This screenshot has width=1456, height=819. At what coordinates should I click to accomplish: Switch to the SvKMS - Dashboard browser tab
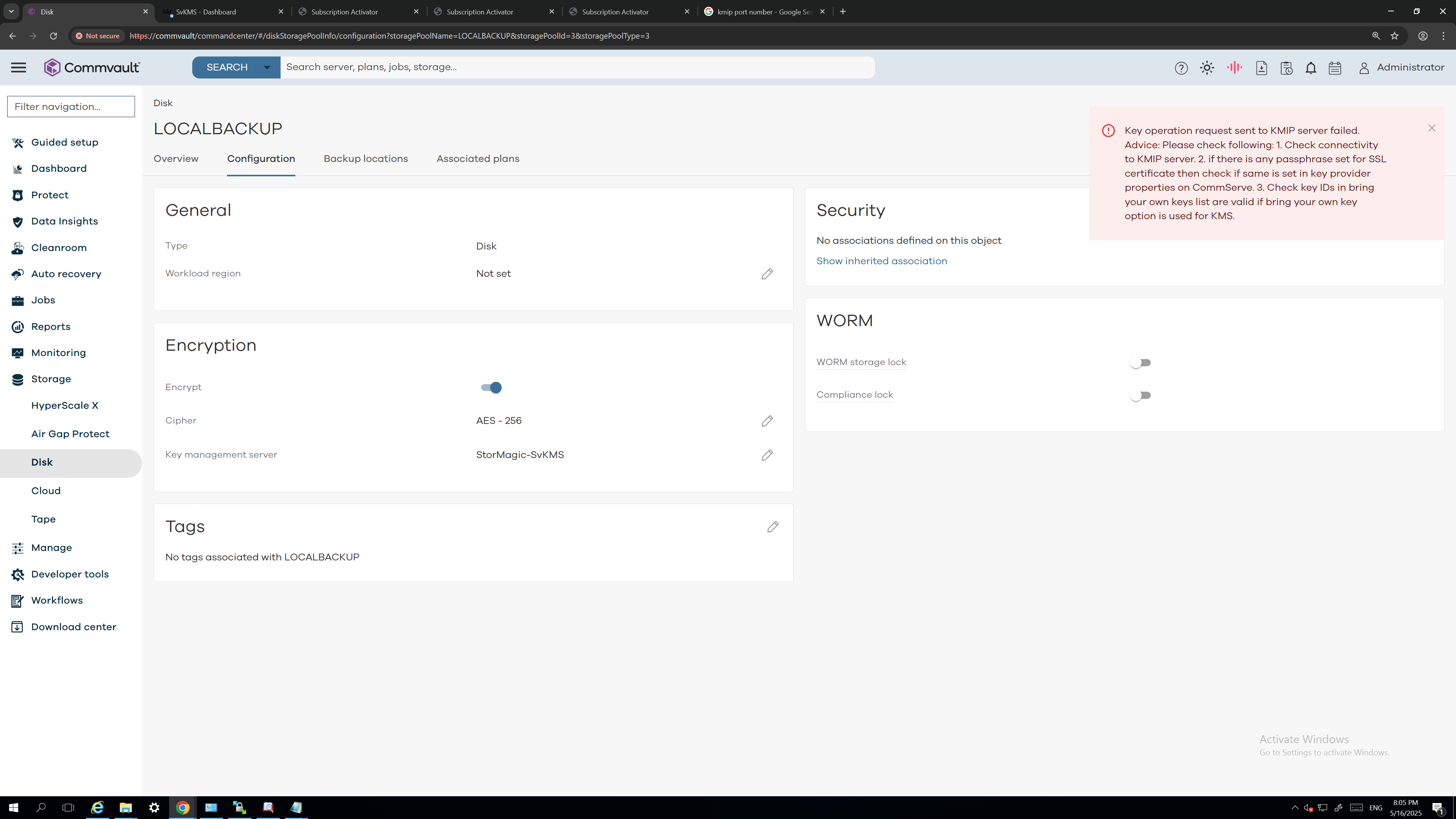click(223, 11)
